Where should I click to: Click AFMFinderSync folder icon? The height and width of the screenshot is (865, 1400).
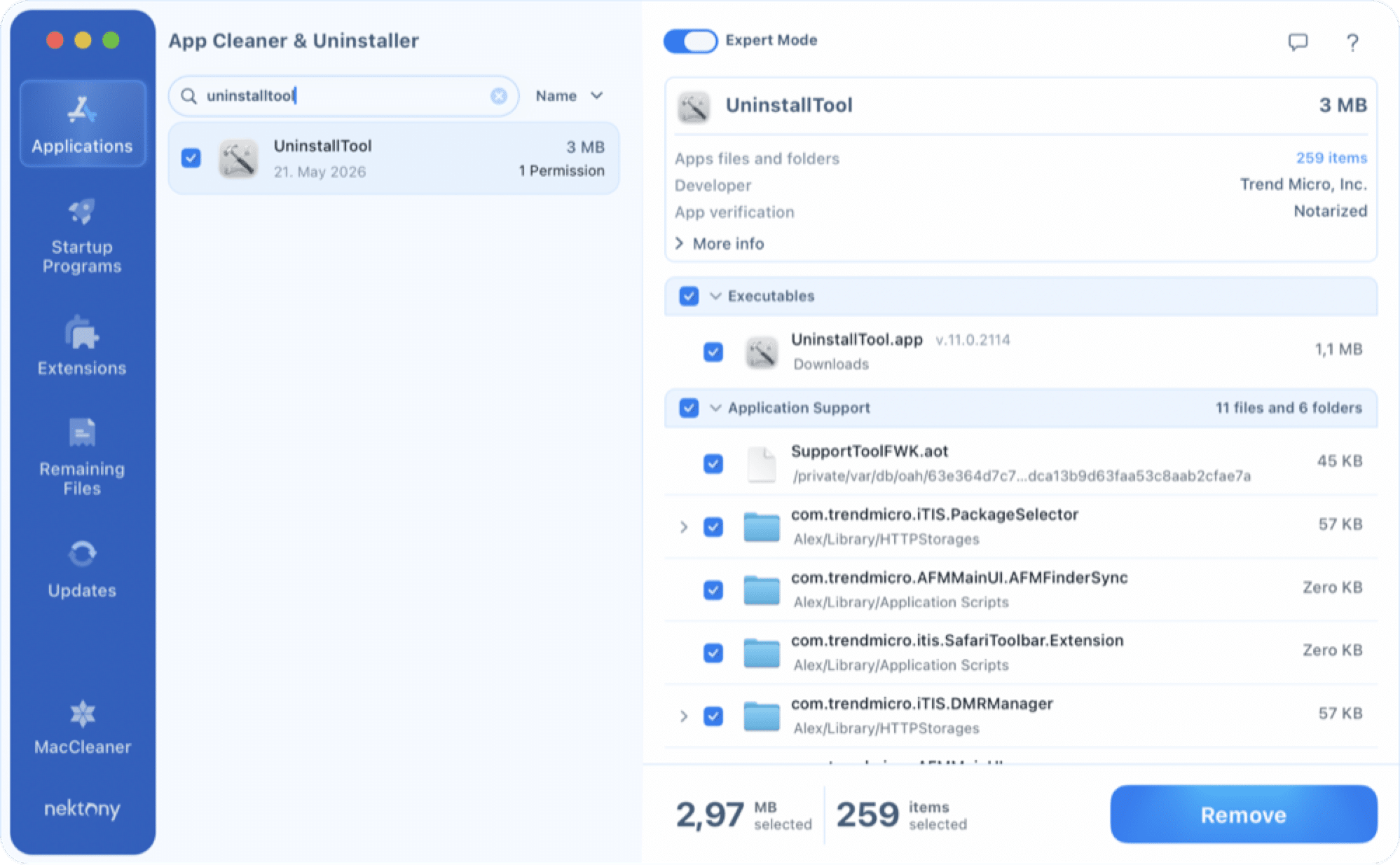761,590
